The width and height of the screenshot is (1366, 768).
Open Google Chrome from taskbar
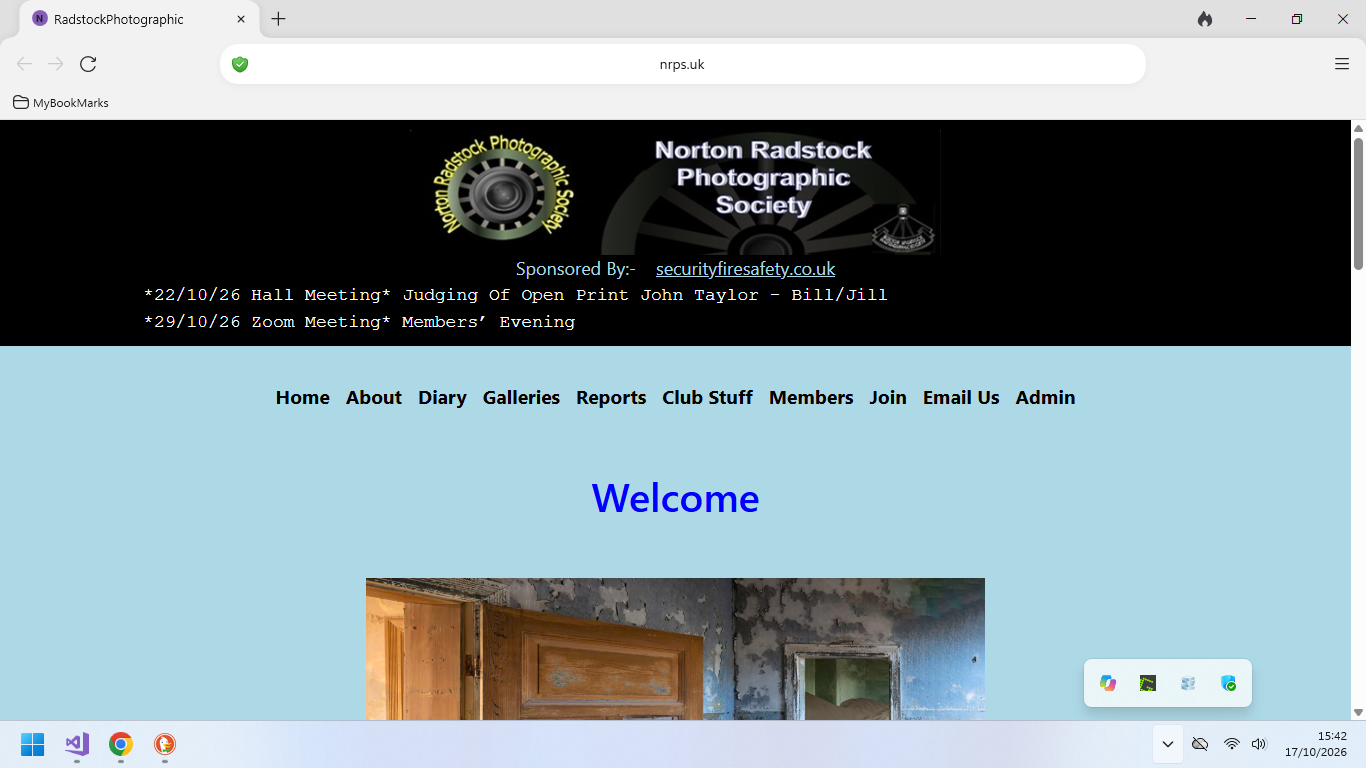[x=121, y=744]
